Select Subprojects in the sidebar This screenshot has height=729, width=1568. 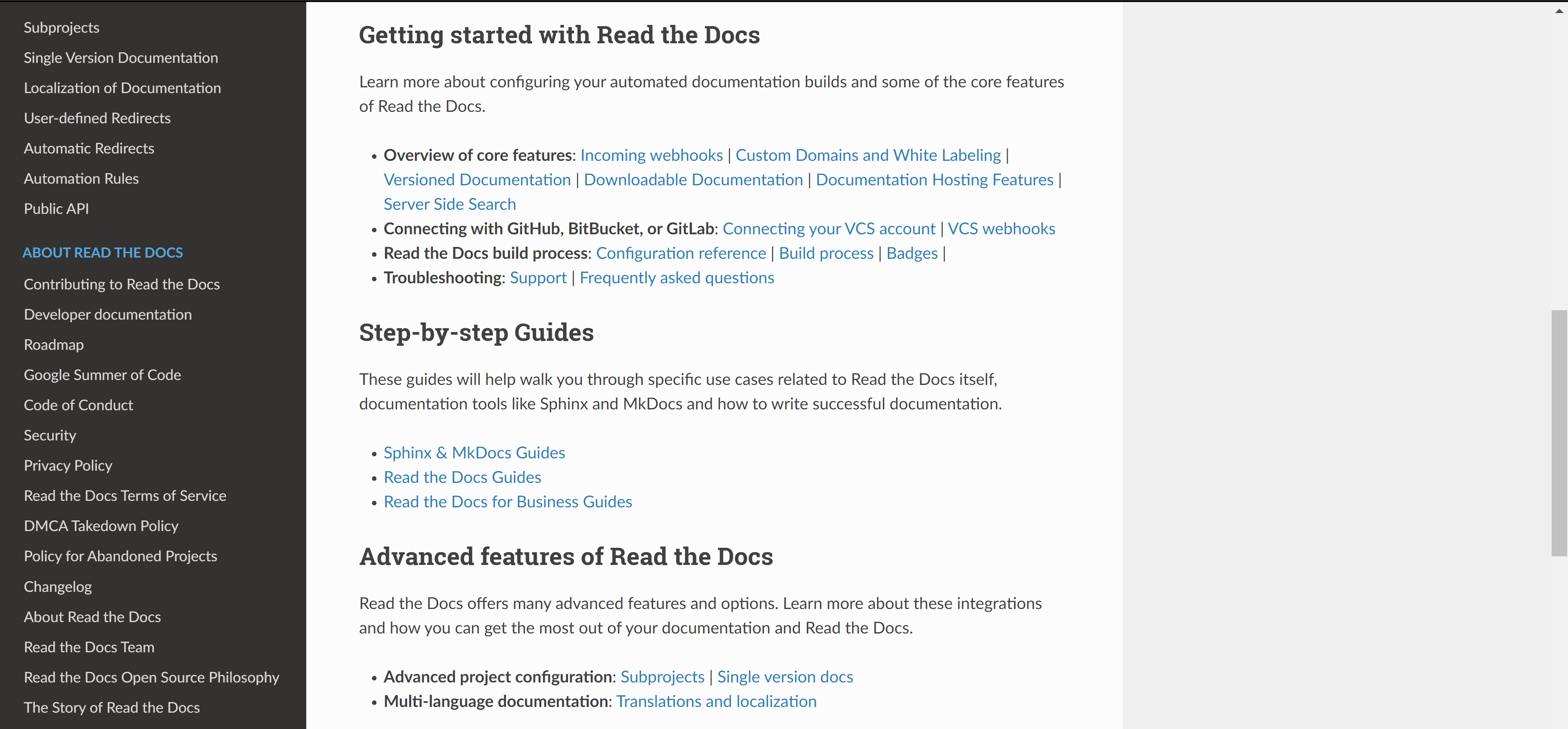pos(62,27)
